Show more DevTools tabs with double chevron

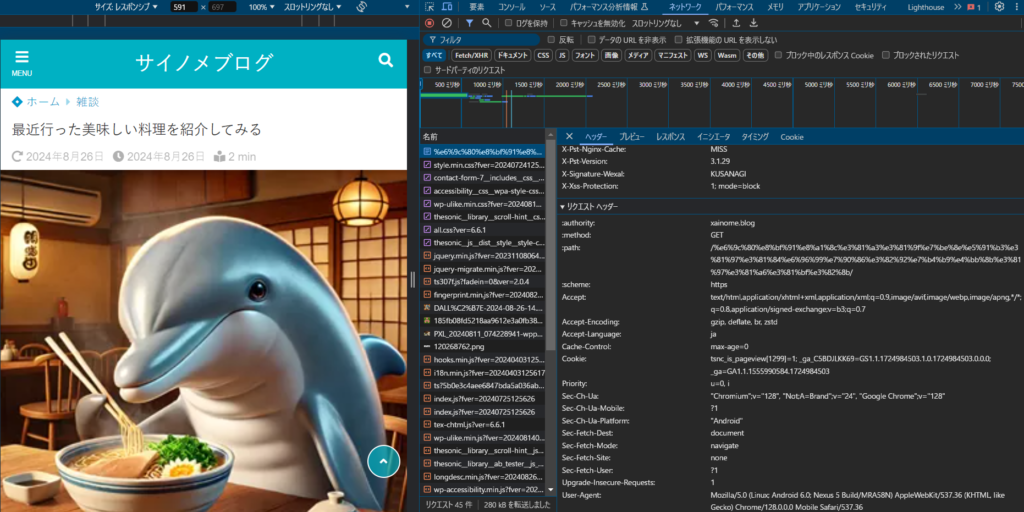point(957,7)
